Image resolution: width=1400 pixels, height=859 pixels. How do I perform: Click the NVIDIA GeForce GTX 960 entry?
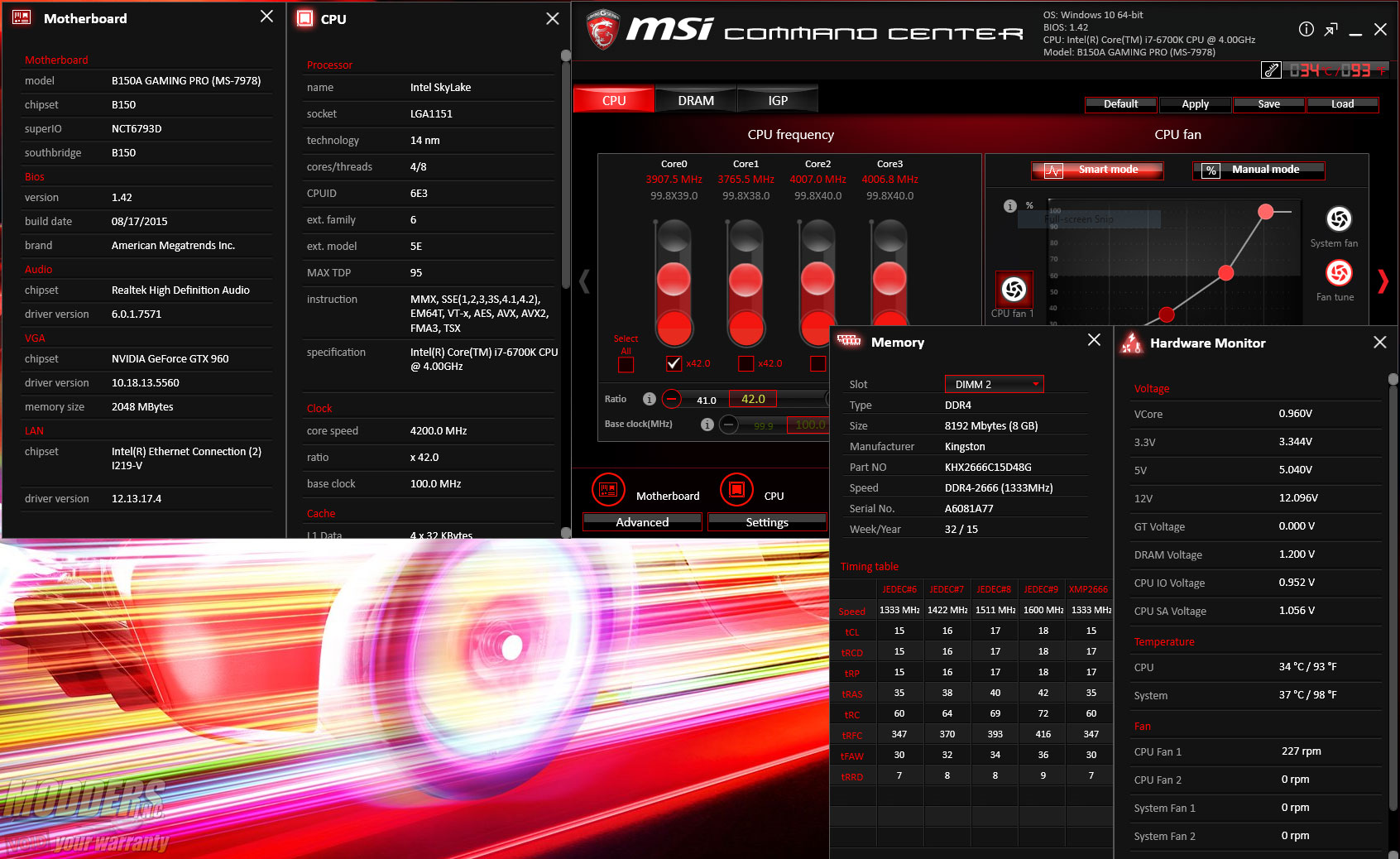click(170, 359)
